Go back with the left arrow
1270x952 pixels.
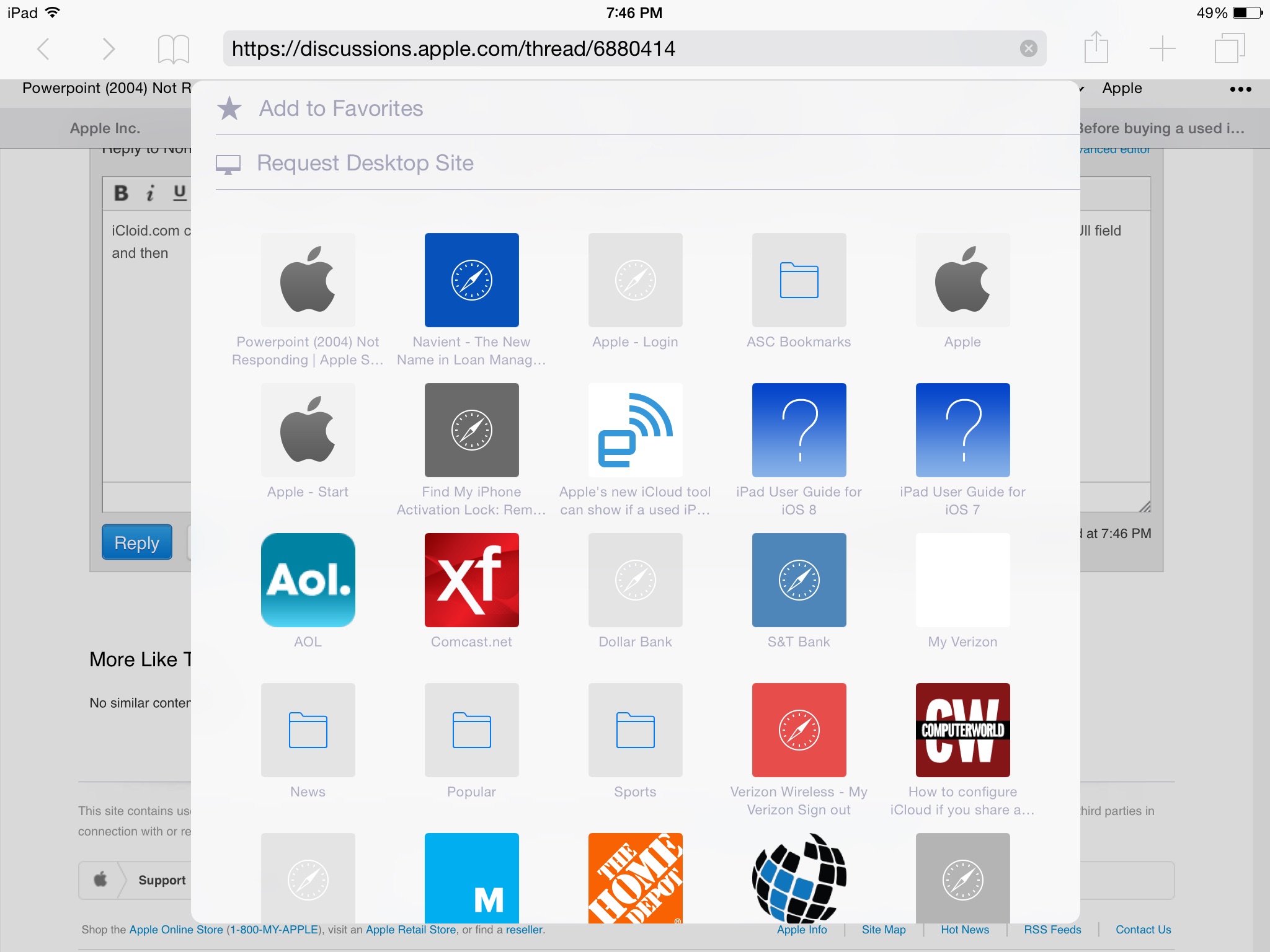pos(43,49)
